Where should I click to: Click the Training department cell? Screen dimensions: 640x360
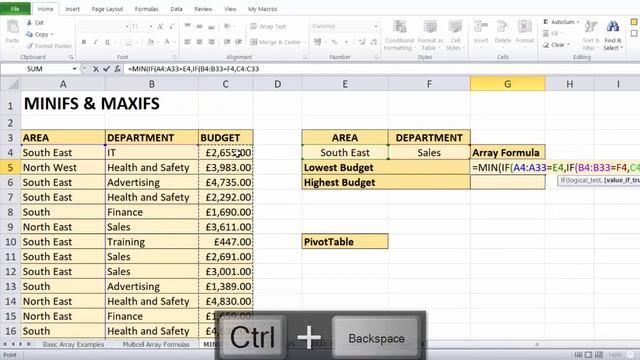(151, 242)
